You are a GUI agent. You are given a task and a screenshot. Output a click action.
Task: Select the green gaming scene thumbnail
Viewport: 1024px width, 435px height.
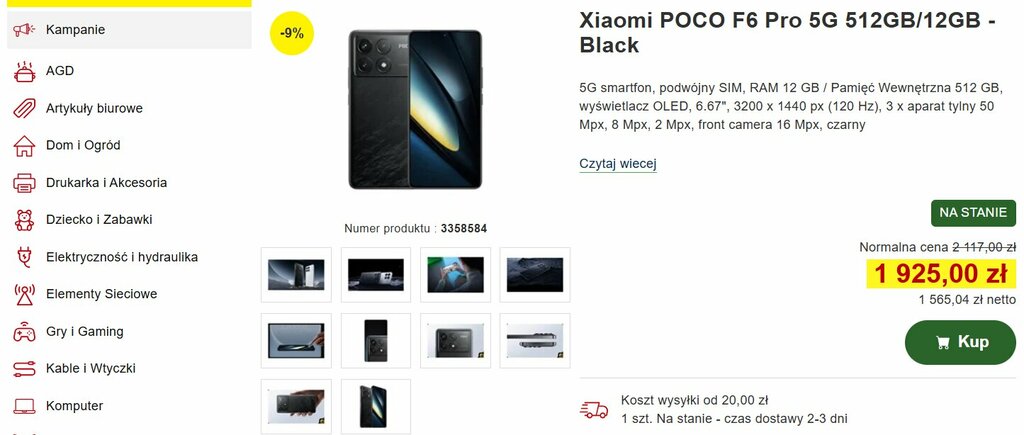pyautogui.click(x=455, y=275)
